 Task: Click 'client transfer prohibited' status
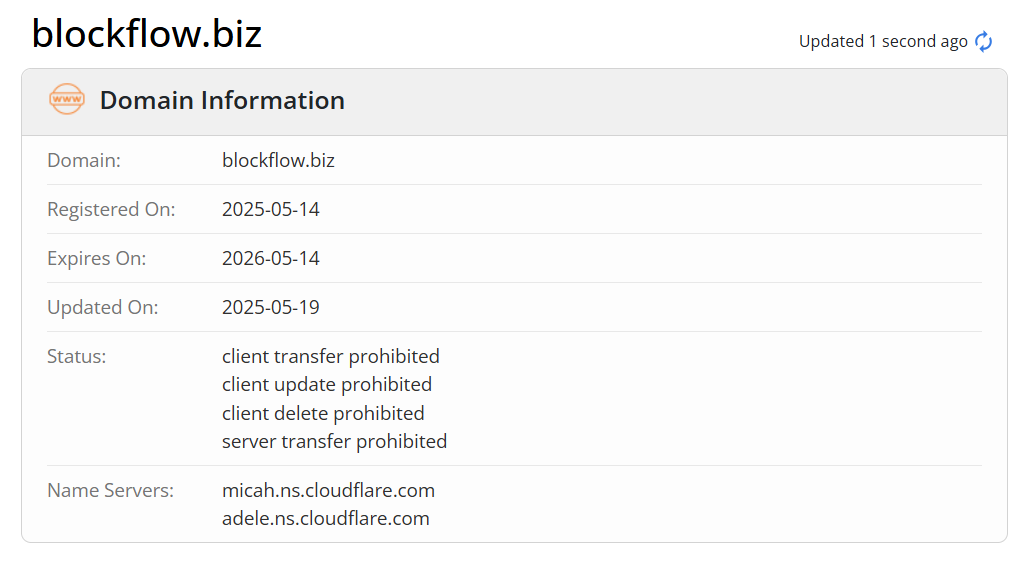(330, 356)
